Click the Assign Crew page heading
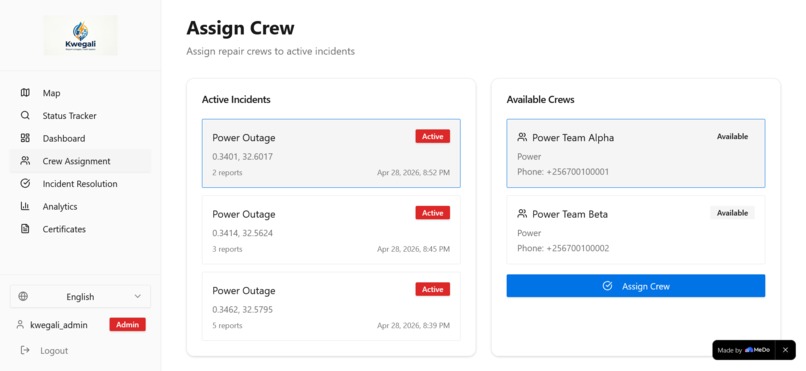The height and width of the screenshot is (371, 806). (x=240, y=28)
